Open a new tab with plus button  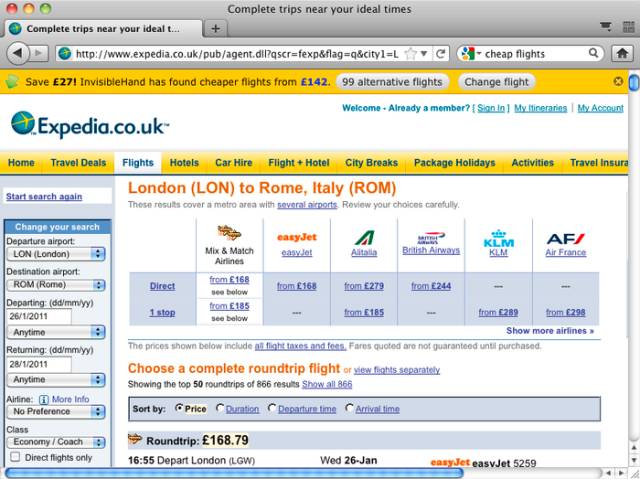[216, 29]
